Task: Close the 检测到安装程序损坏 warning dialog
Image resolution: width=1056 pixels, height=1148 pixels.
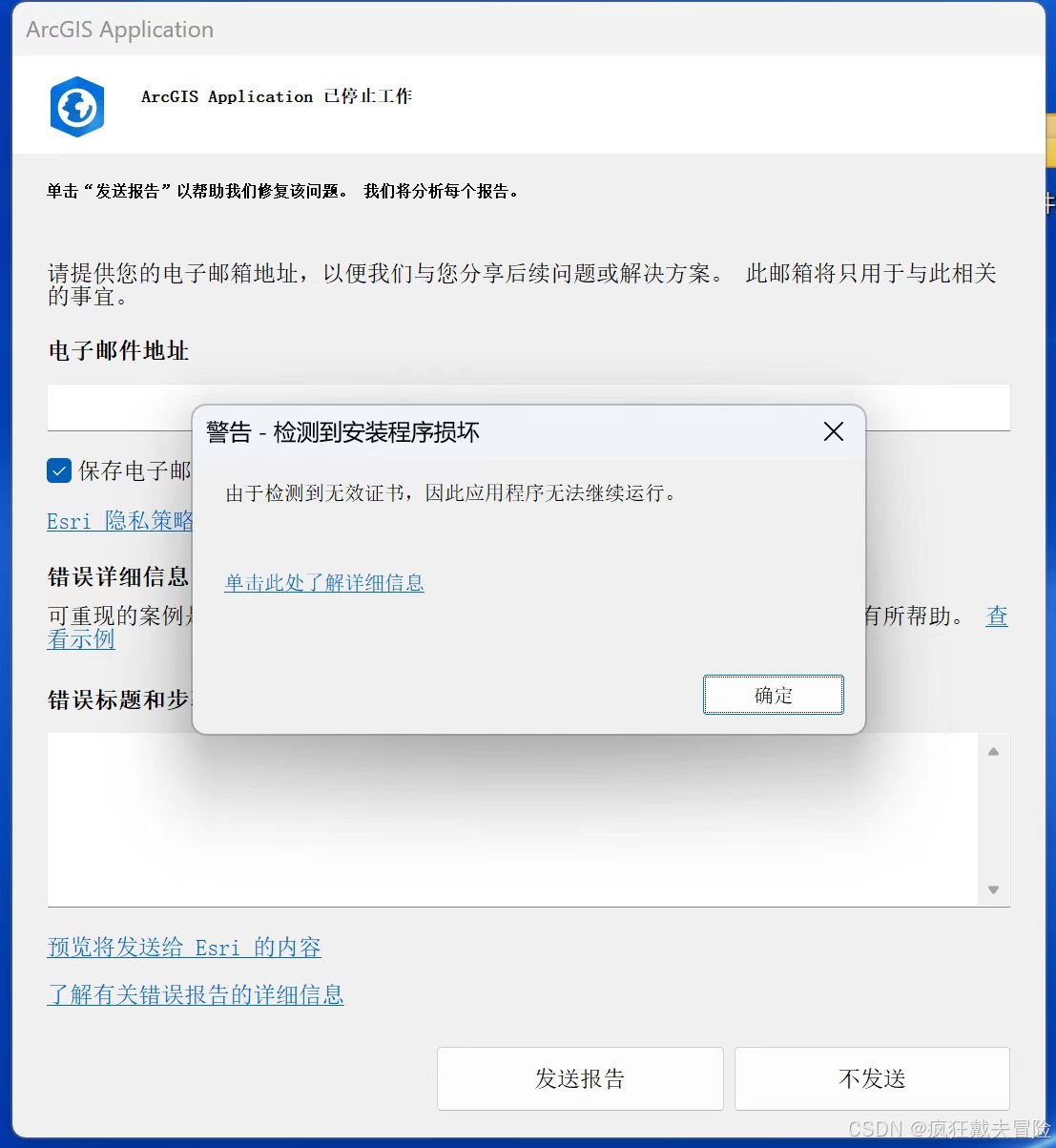Action: coord(833,432)
